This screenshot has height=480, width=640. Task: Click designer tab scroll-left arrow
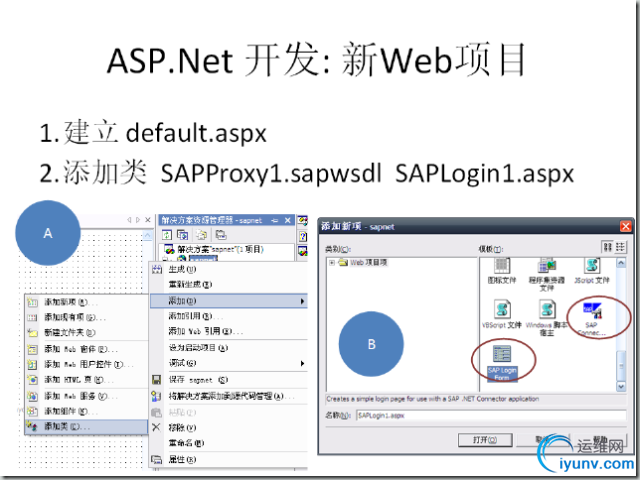point(129,220)
